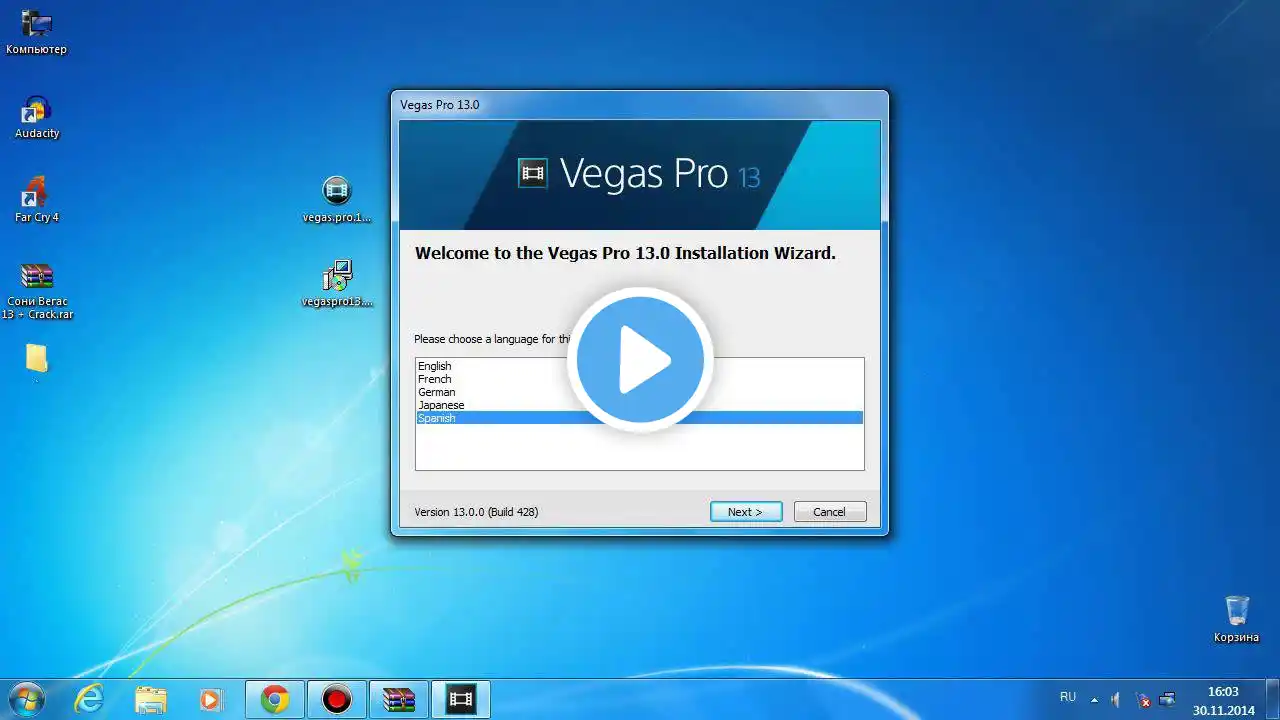Click the Version 13.0.0 (Build 428) text

[x=476, y=512]
